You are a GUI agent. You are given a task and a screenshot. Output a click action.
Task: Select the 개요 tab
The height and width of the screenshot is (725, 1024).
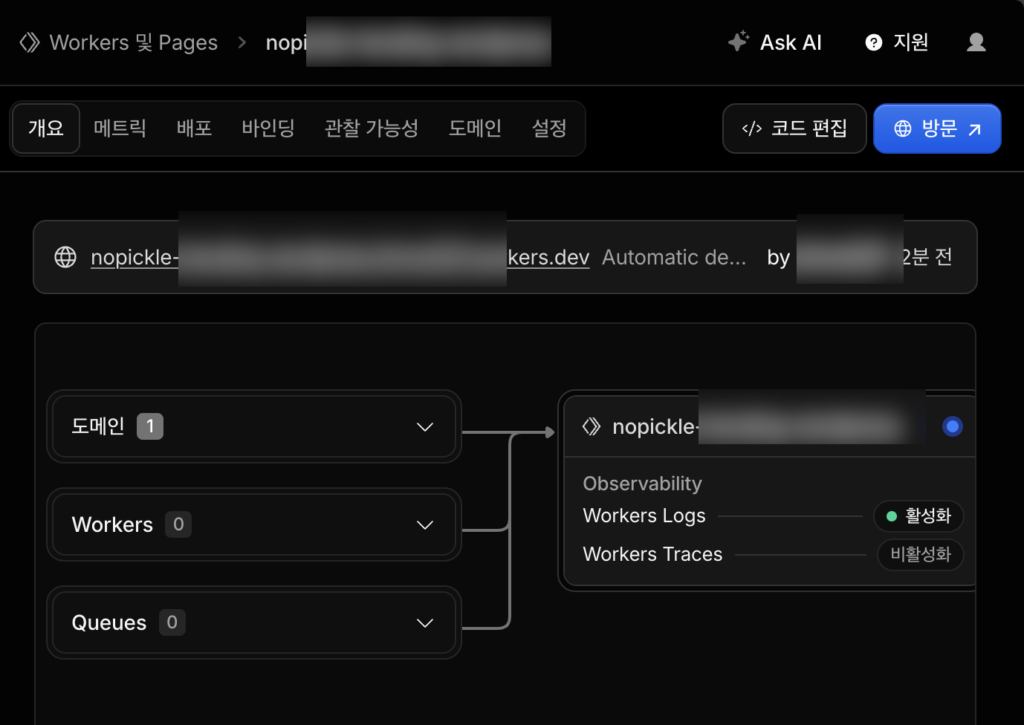click(x=46, y=128)
